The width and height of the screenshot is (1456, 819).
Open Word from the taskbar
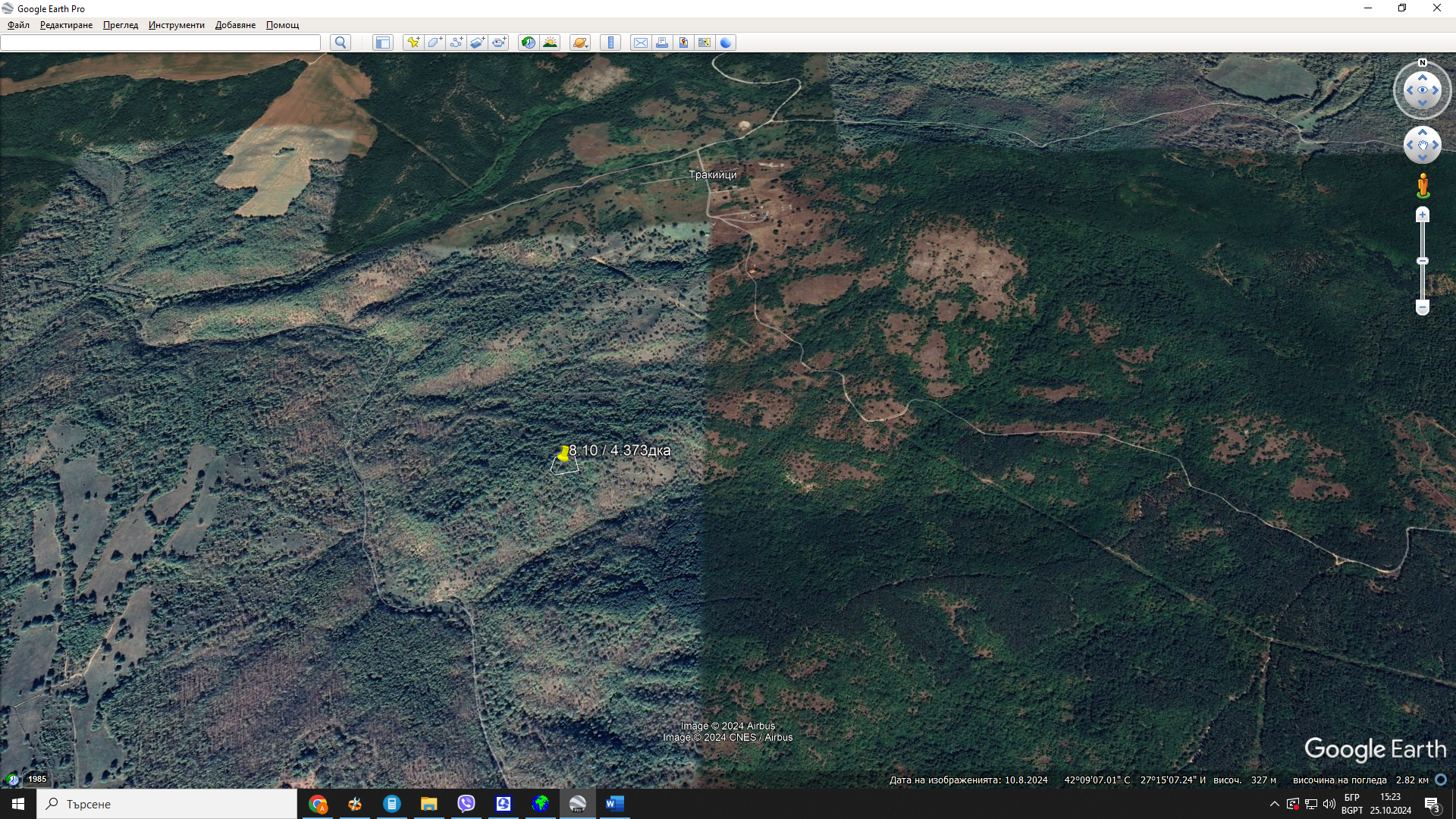coord(615,804)
